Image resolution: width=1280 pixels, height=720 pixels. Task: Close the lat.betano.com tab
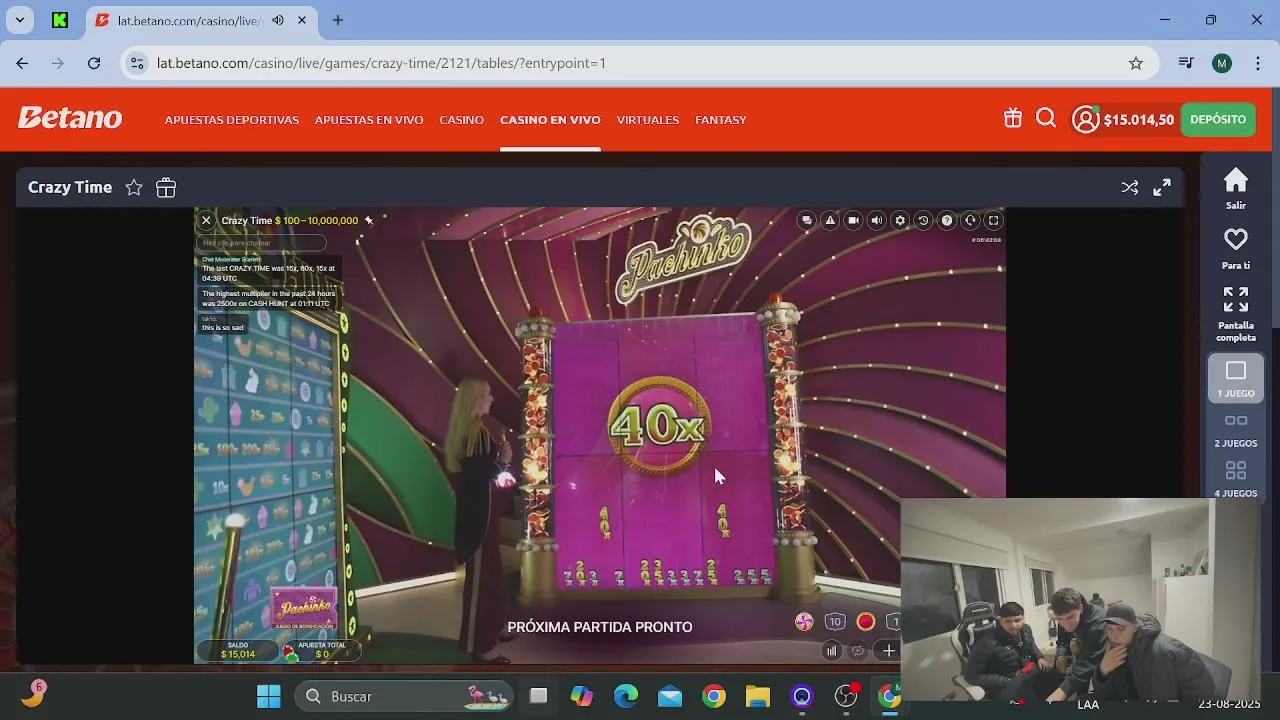pos(302,20)
